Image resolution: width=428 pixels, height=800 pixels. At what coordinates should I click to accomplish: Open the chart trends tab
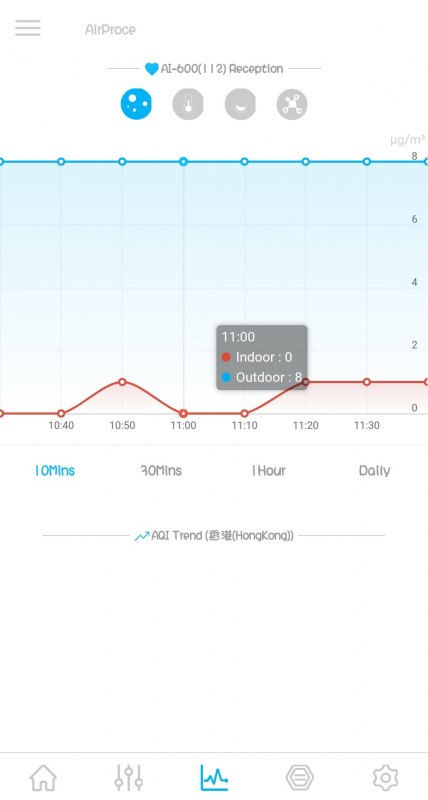[214, 778]
